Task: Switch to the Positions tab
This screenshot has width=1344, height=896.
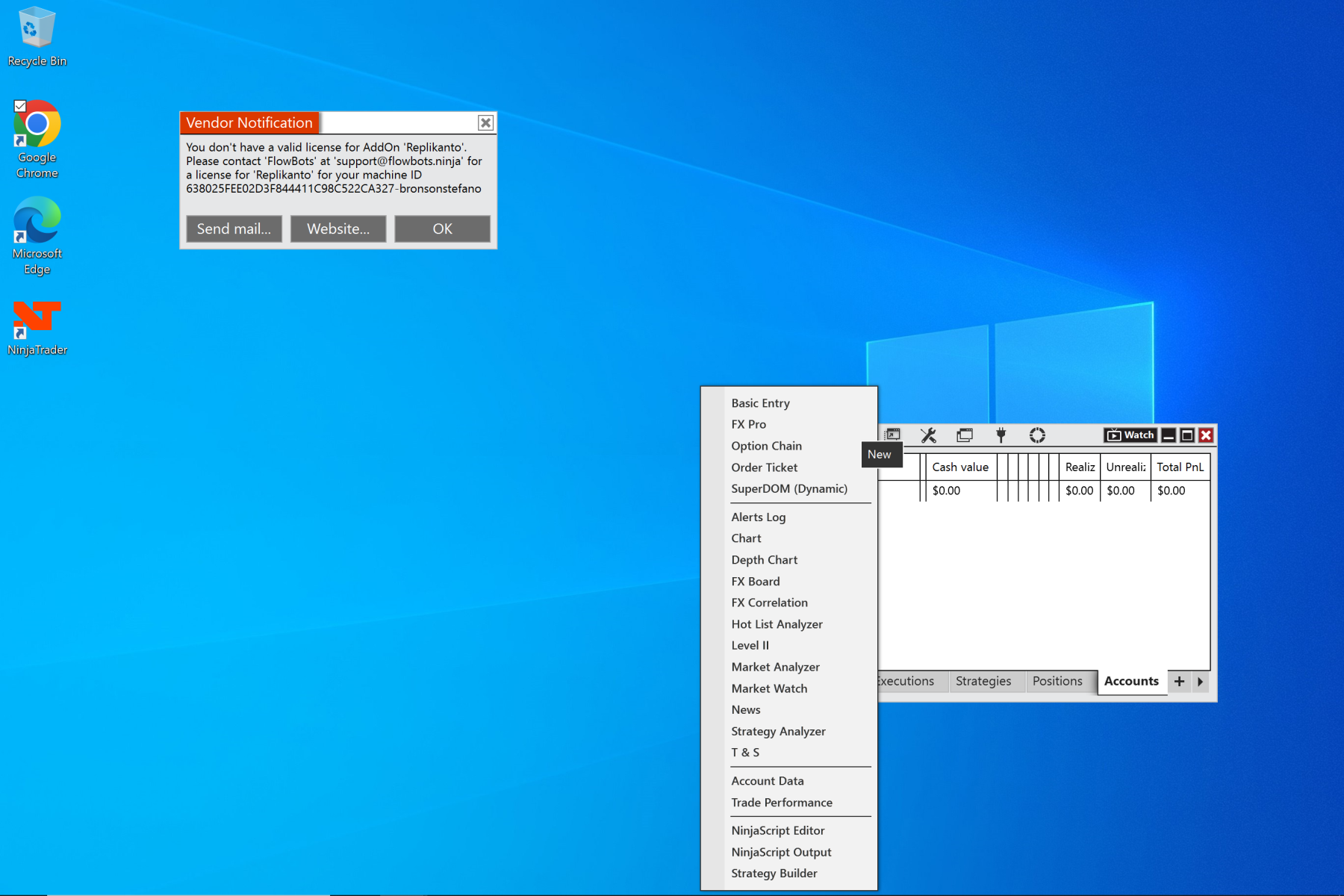Action: point(1057,681)
